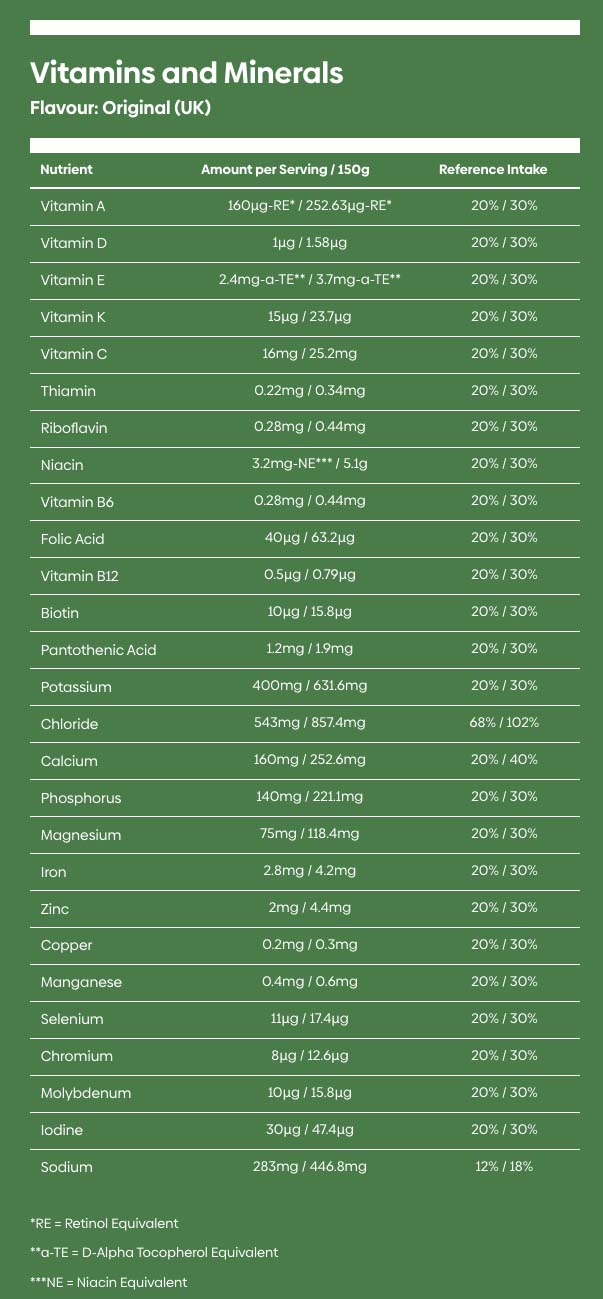603x1299 pixels.
Task: Click the Vitamin B12 amount value
Action: click(310, 575)
